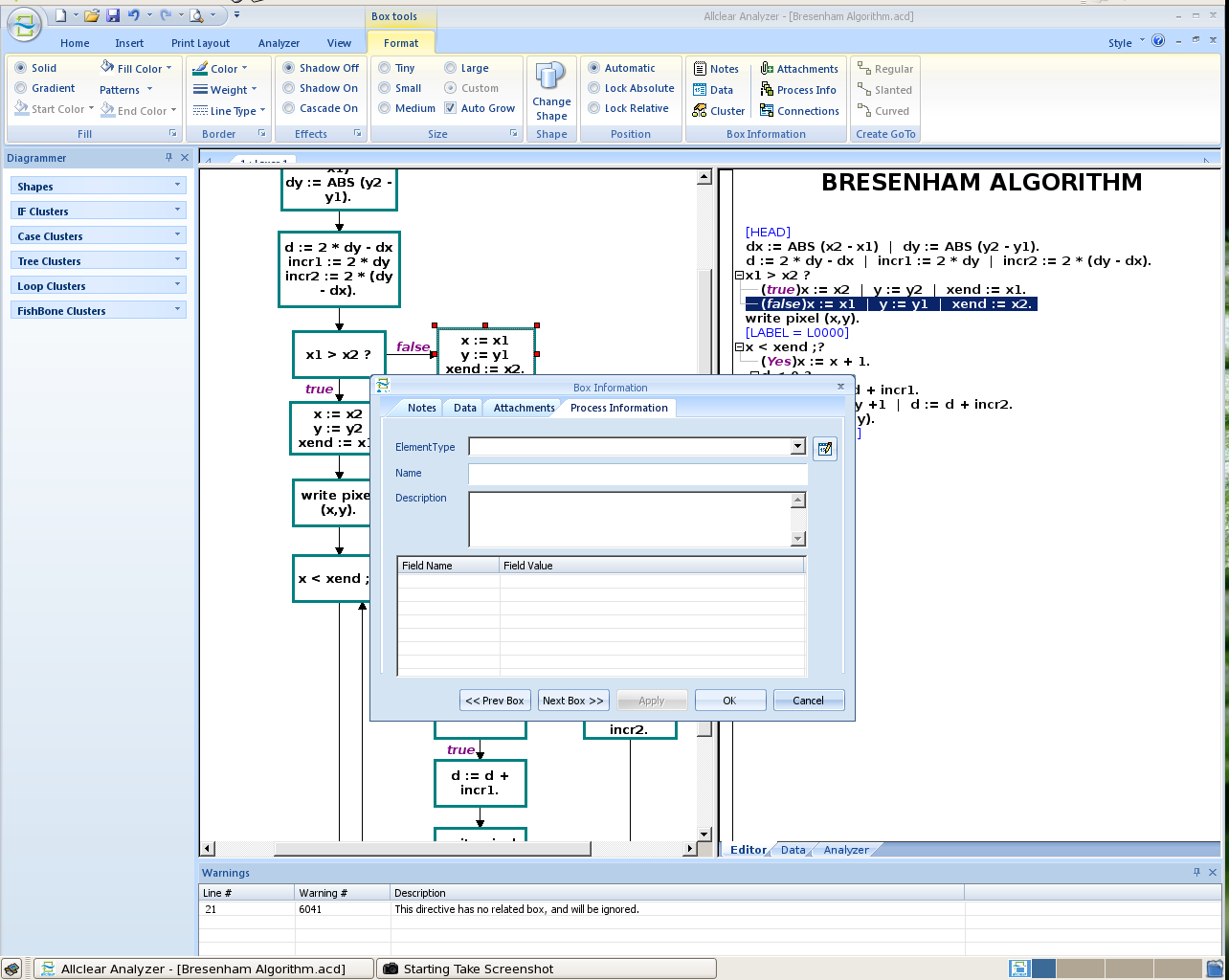Open the Notes icon in Box Information group
Image resolution: width=1229 pixels, height=980 pixels.
717,68
